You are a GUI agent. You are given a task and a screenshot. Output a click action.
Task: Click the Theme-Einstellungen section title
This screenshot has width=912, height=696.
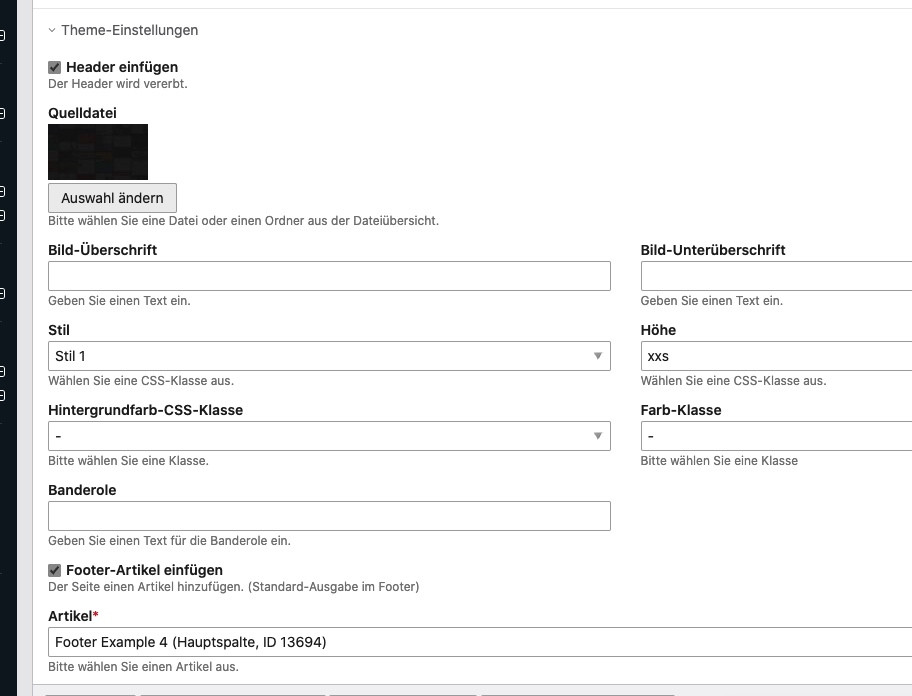(129, 31)
